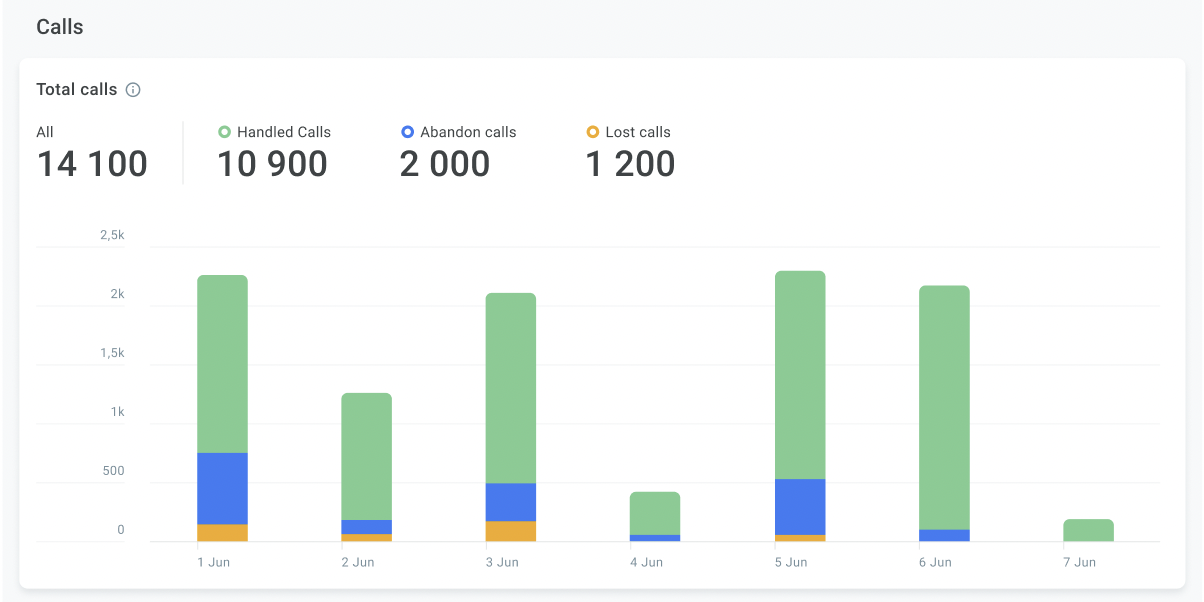This screenshot has height=602, width=1204.
Task: Click the All total value 14 100
Action: (92, 164)
